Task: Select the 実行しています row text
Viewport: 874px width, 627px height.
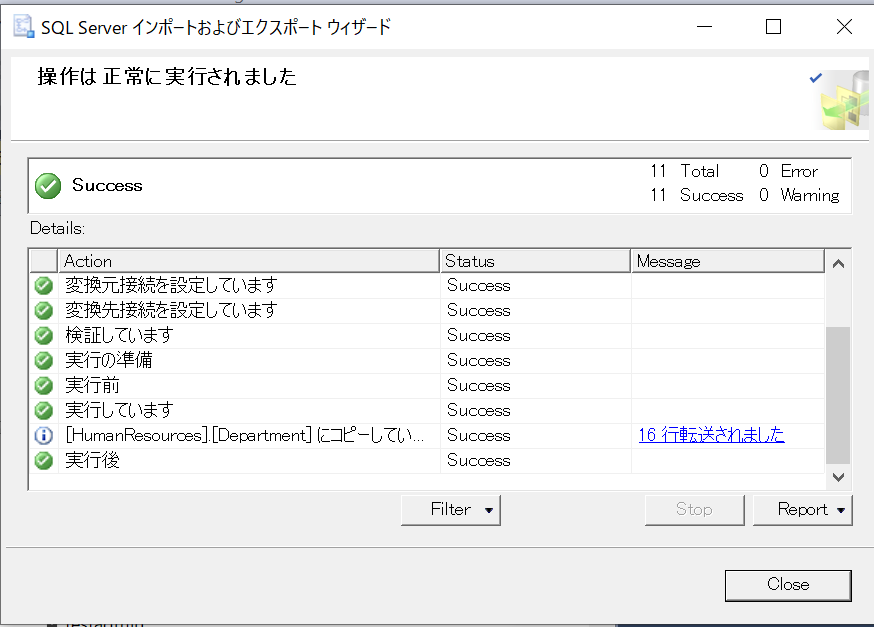Action: click(x=119, y=410)
